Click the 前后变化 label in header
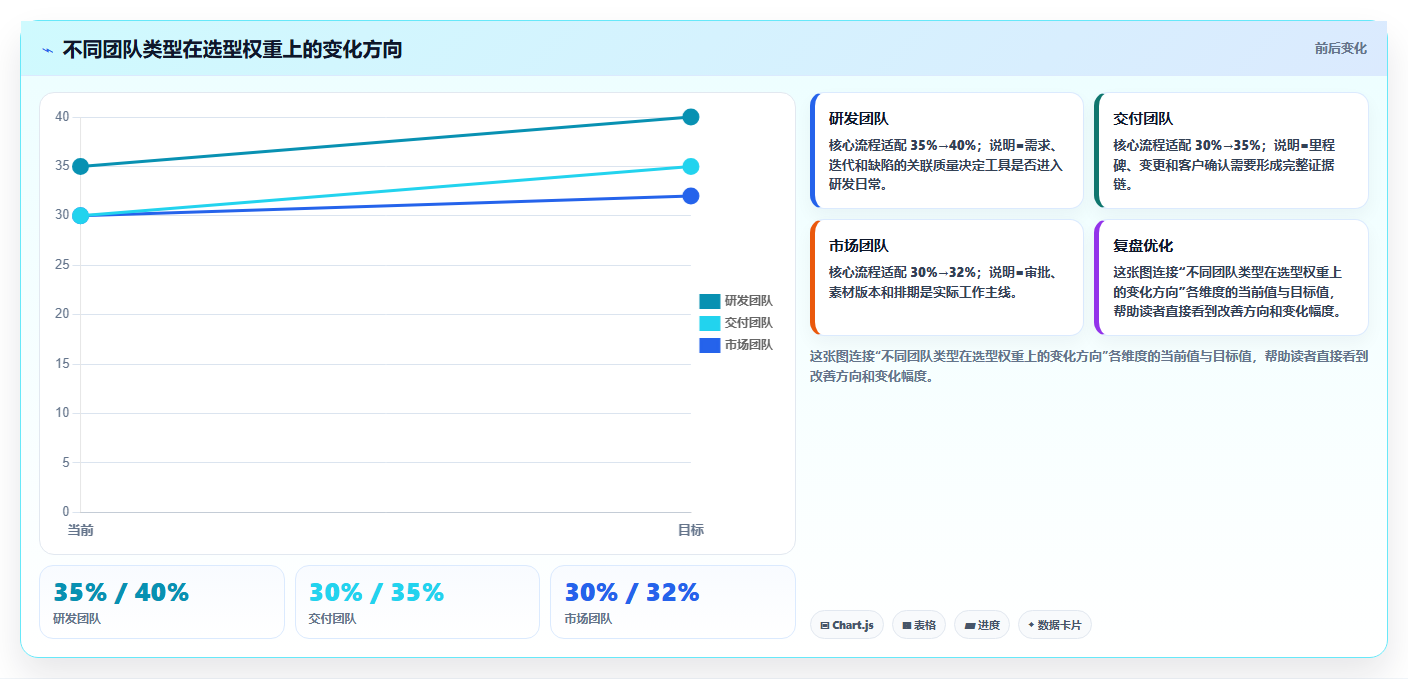 [1340, 49]
